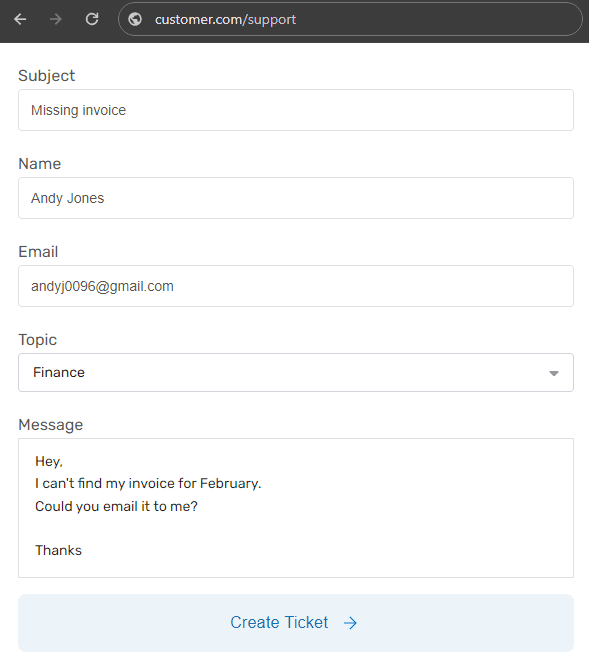This screenshot has height=661, width=589.
Task: Open the Topic dropdown arrow
Action: [554, 373]
